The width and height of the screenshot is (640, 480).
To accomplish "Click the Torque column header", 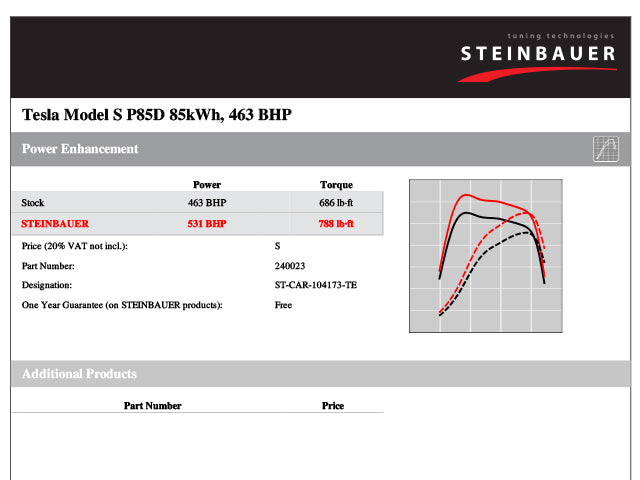I will click(336, 185).
